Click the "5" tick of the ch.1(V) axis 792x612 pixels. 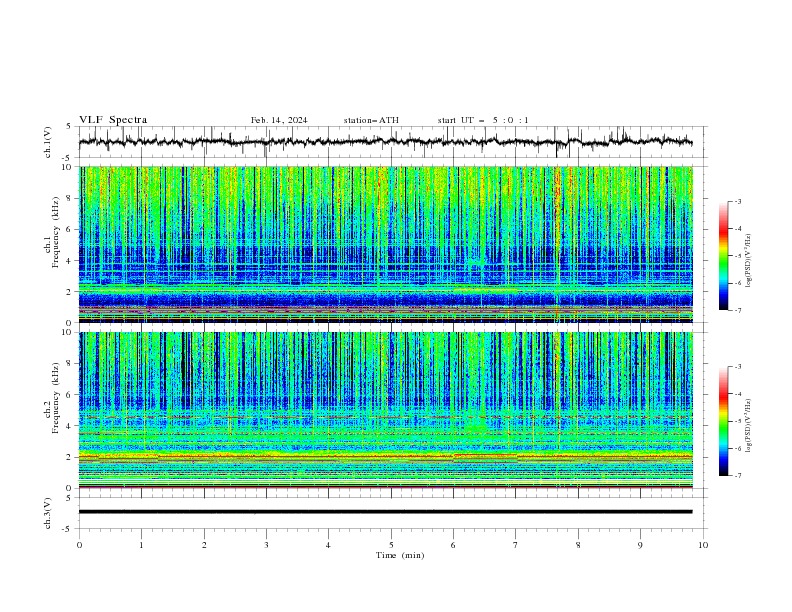(x=70, y=126)
